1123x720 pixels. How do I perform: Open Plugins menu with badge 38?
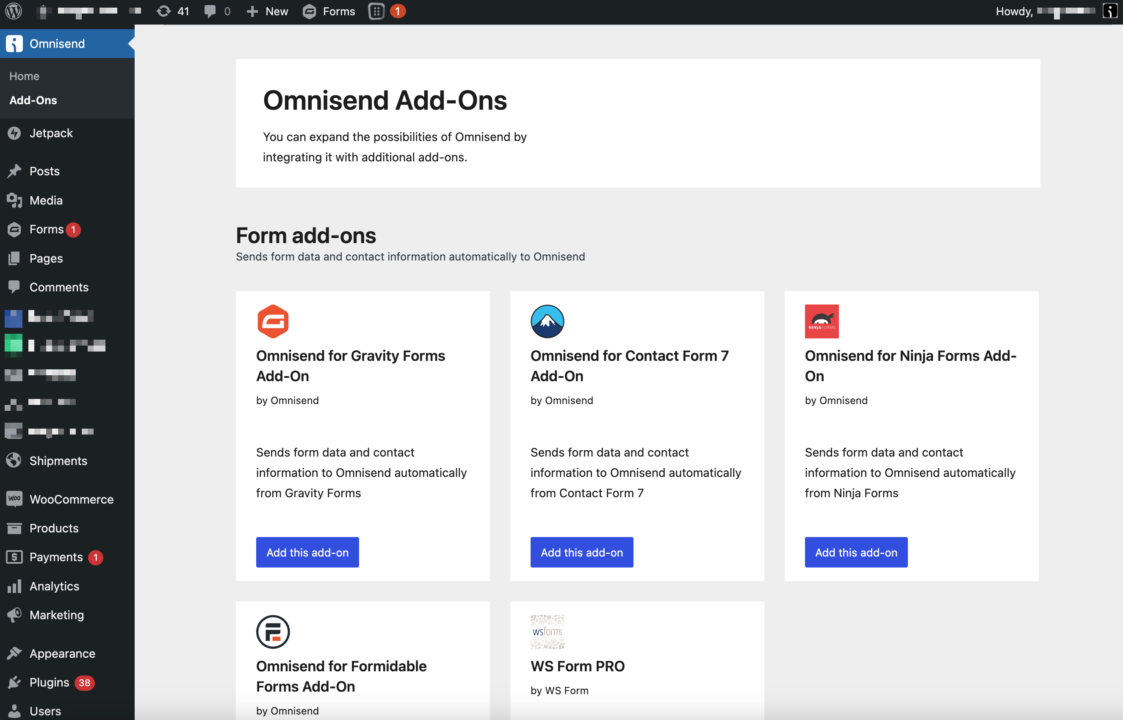coord(62,682)
